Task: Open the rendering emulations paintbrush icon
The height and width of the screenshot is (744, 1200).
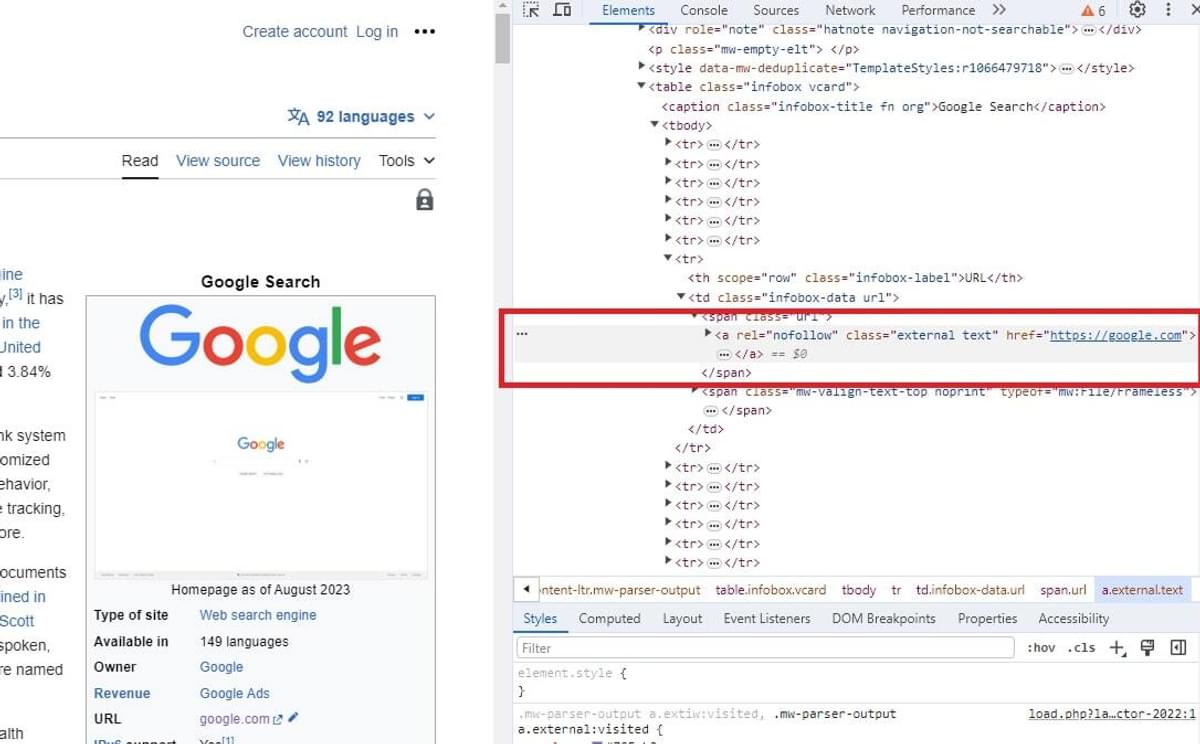Action: [1147, 648]
